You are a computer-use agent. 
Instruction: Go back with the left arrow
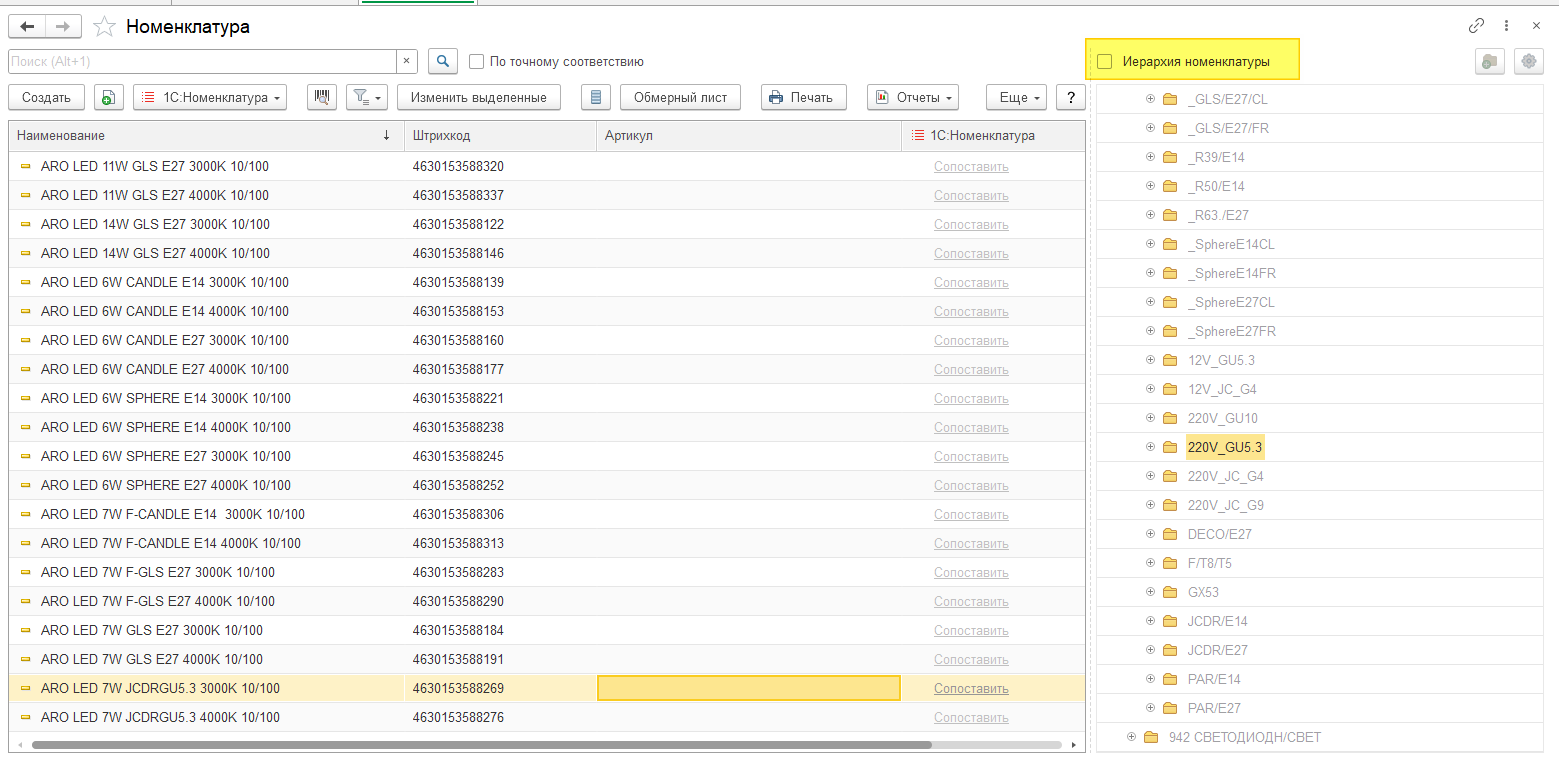pyautogui.click(x=27, y=27)
